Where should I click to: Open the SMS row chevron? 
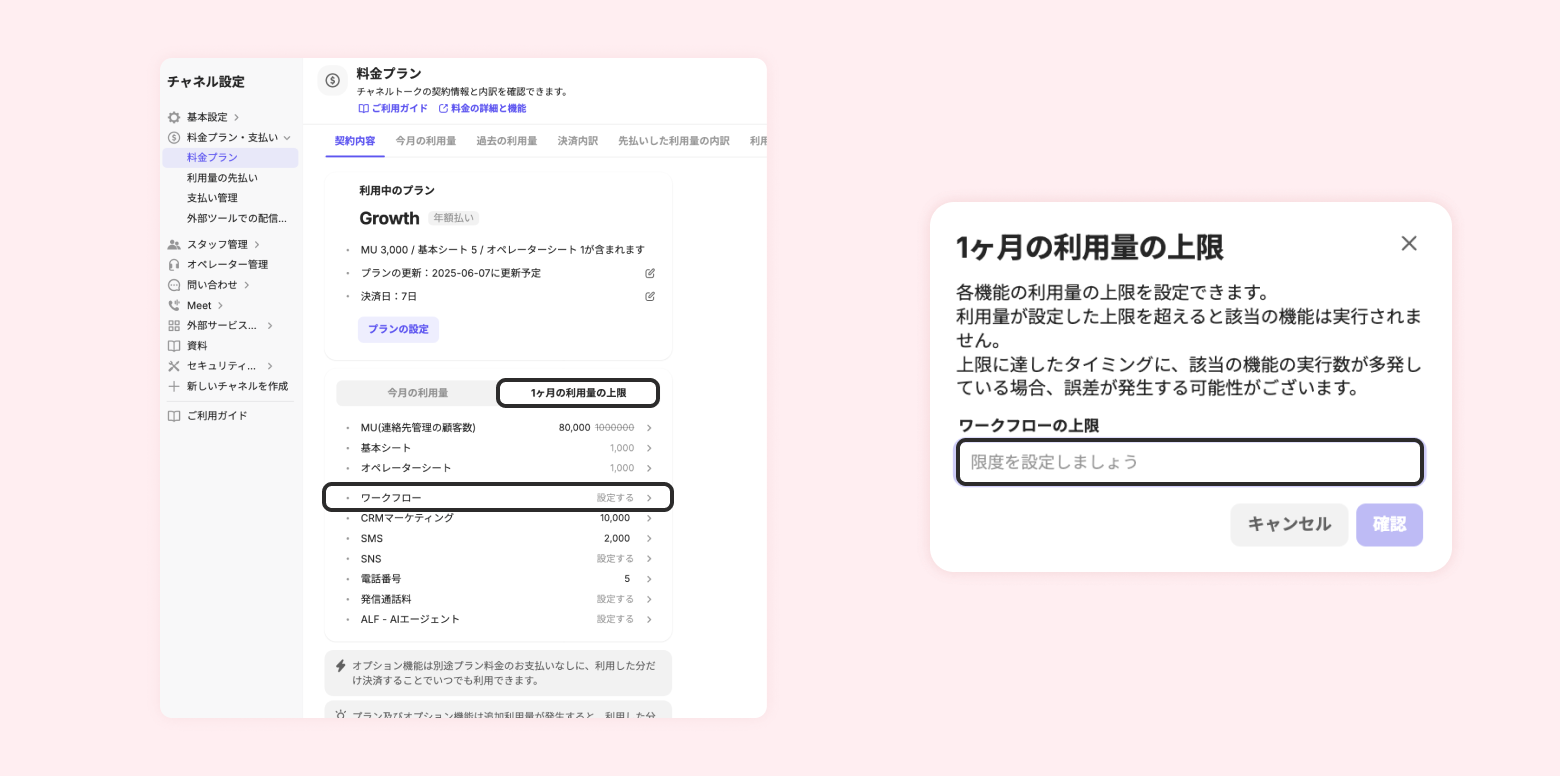click(x=649, y=538)
